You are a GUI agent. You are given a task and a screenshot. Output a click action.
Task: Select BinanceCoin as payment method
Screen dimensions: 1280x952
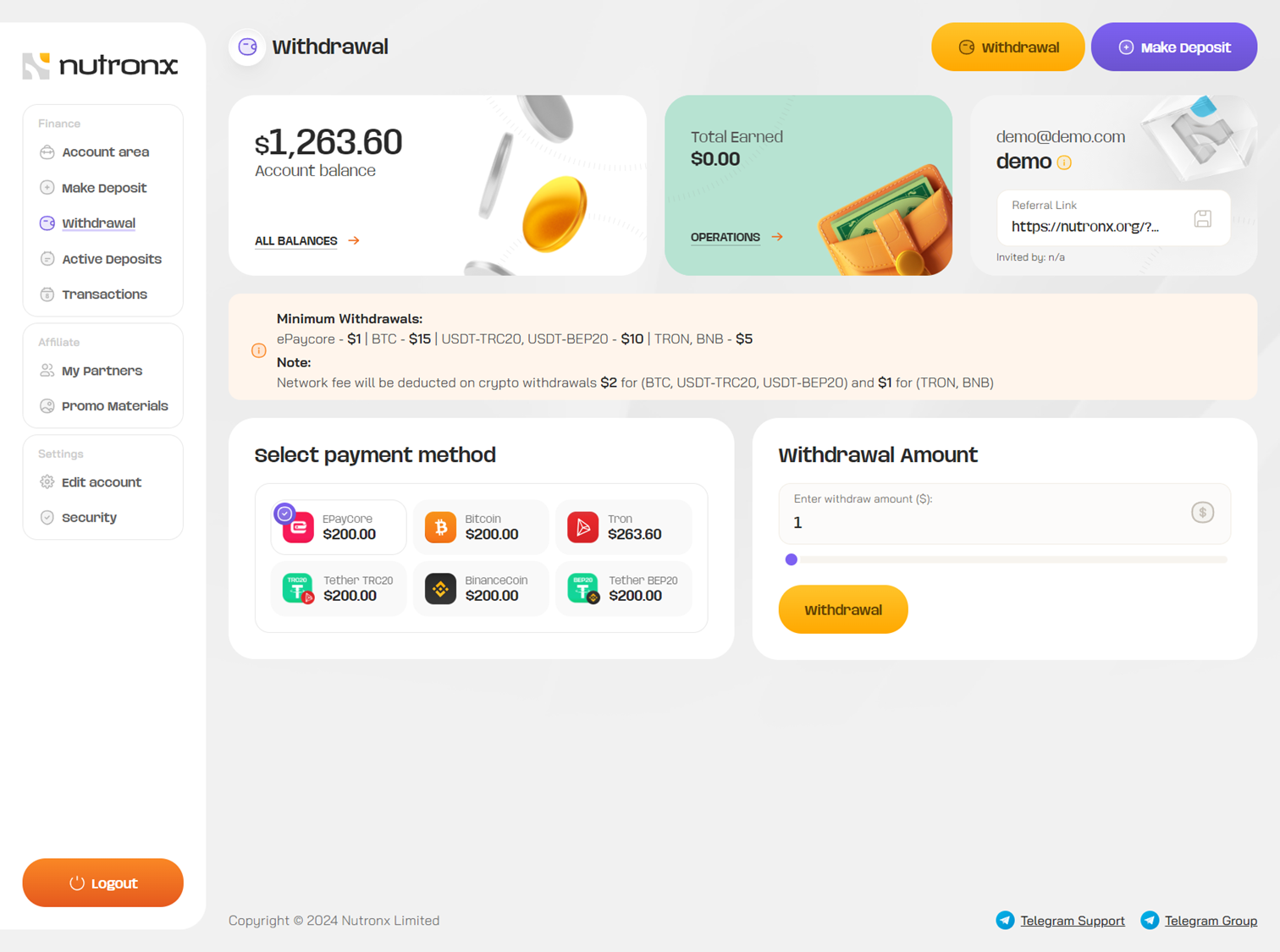[481, 589]
